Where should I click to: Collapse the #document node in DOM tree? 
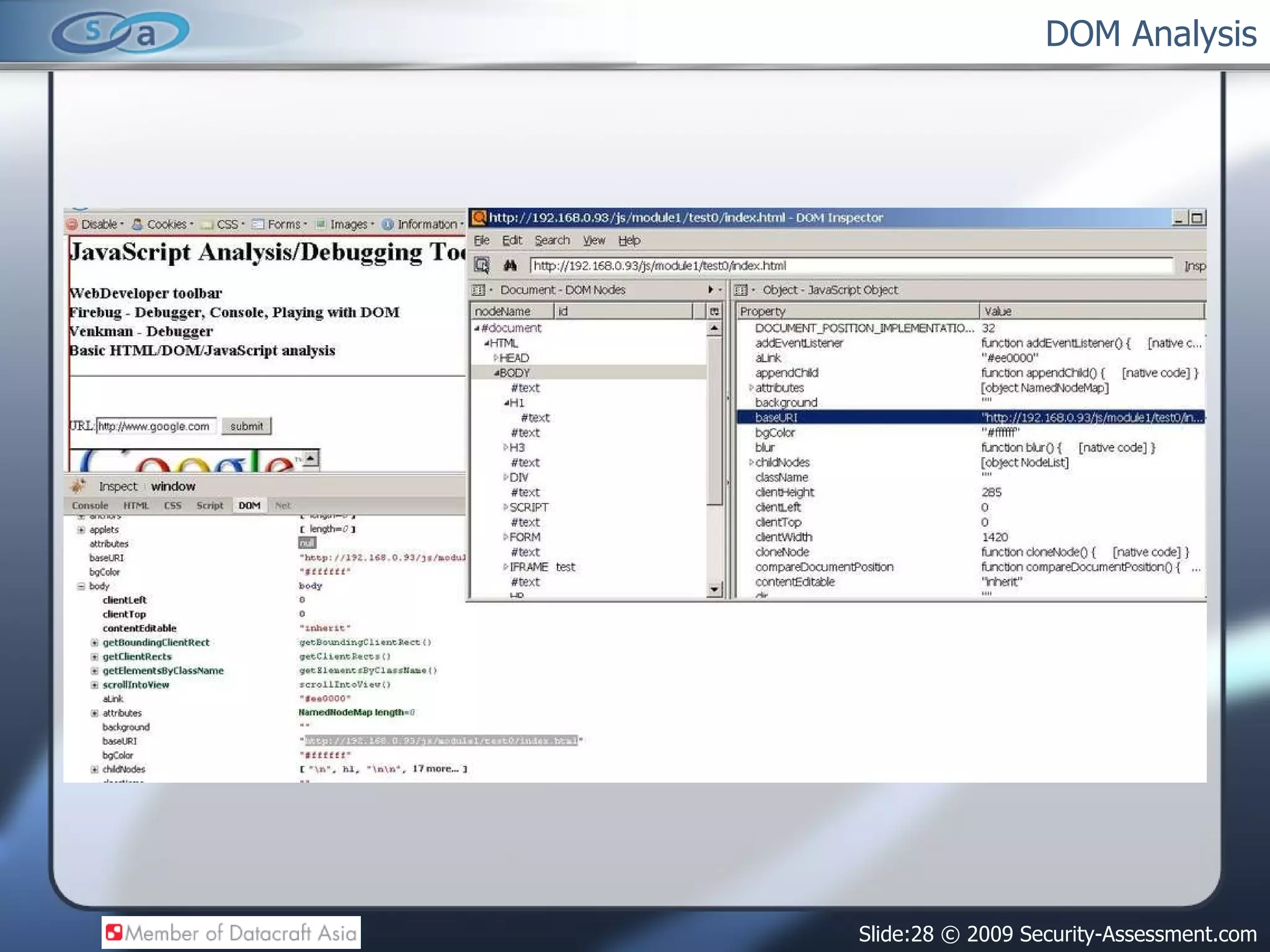pos(477,328)
